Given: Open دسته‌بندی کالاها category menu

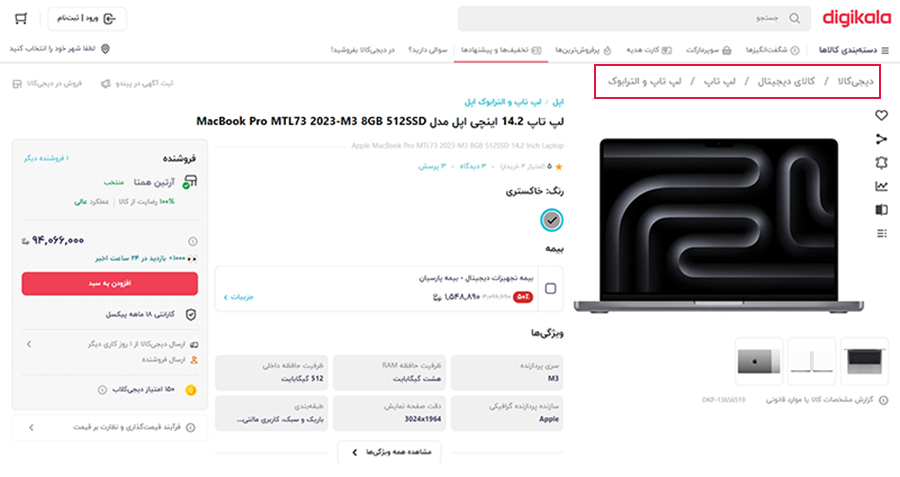Looking at the screenshot, I should (x=854, y=51).
